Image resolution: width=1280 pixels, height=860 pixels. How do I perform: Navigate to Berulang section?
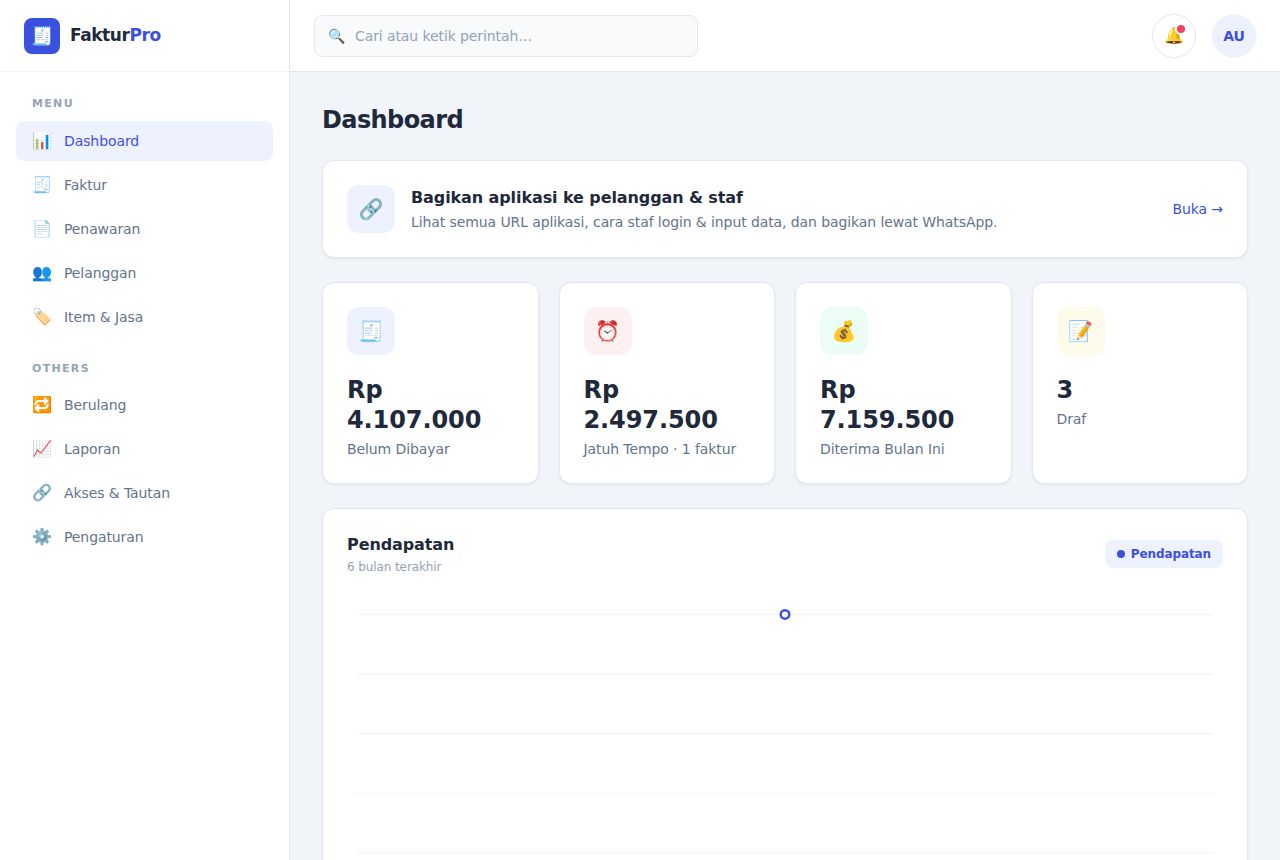click(144, 405)
